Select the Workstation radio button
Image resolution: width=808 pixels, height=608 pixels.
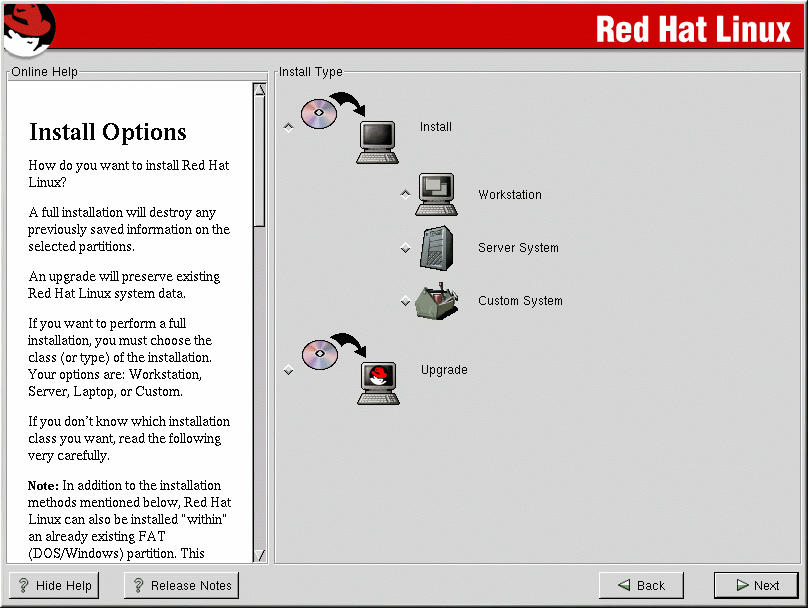point(405,195)
